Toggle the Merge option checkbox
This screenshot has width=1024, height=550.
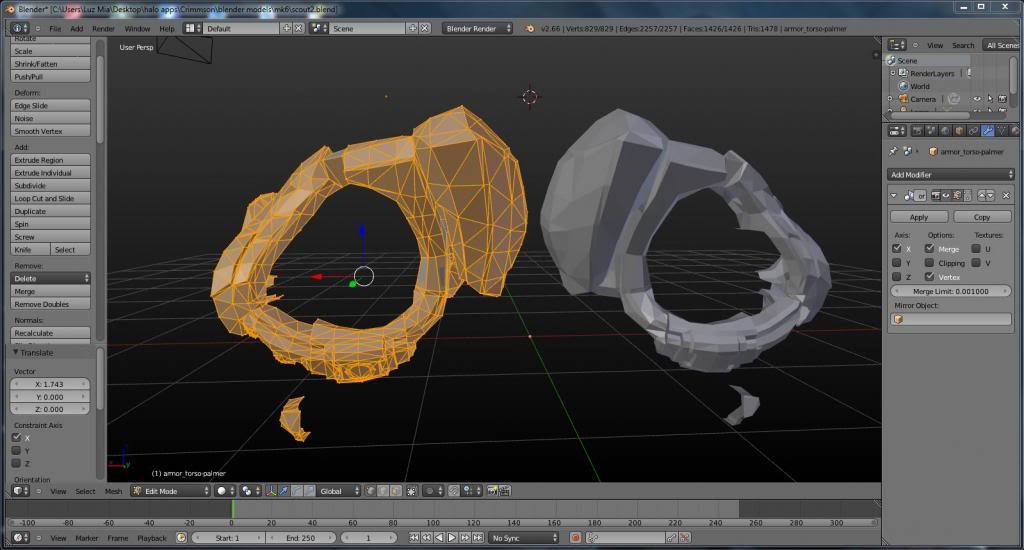click(929, 248)
